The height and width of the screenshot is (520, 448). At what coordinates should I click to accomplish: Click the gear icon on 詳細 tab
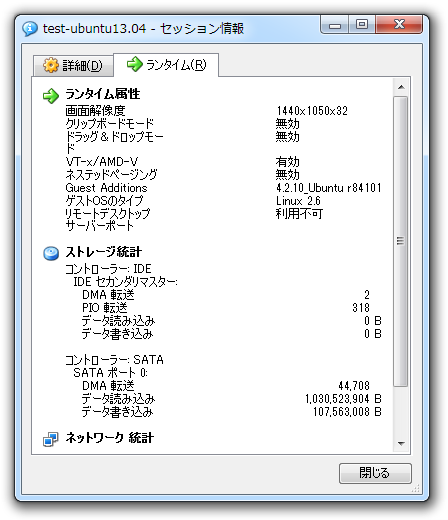coord(51,65)
